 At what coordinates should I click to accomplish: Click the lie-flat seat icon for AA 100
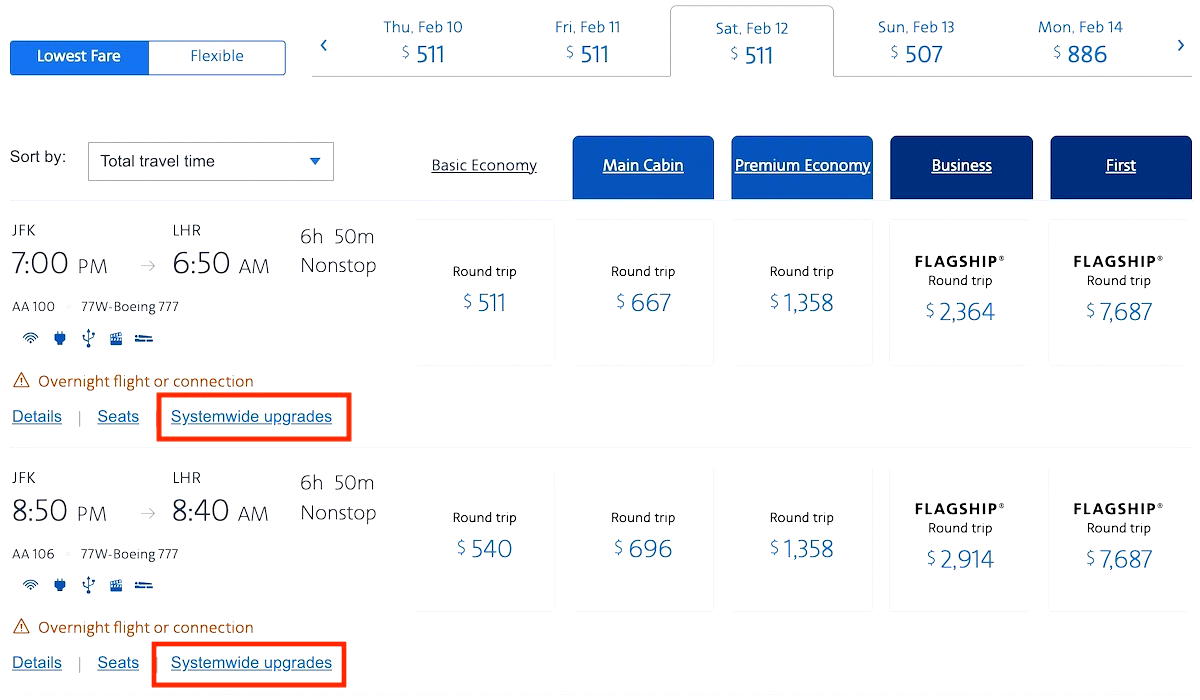click(144, 338)
